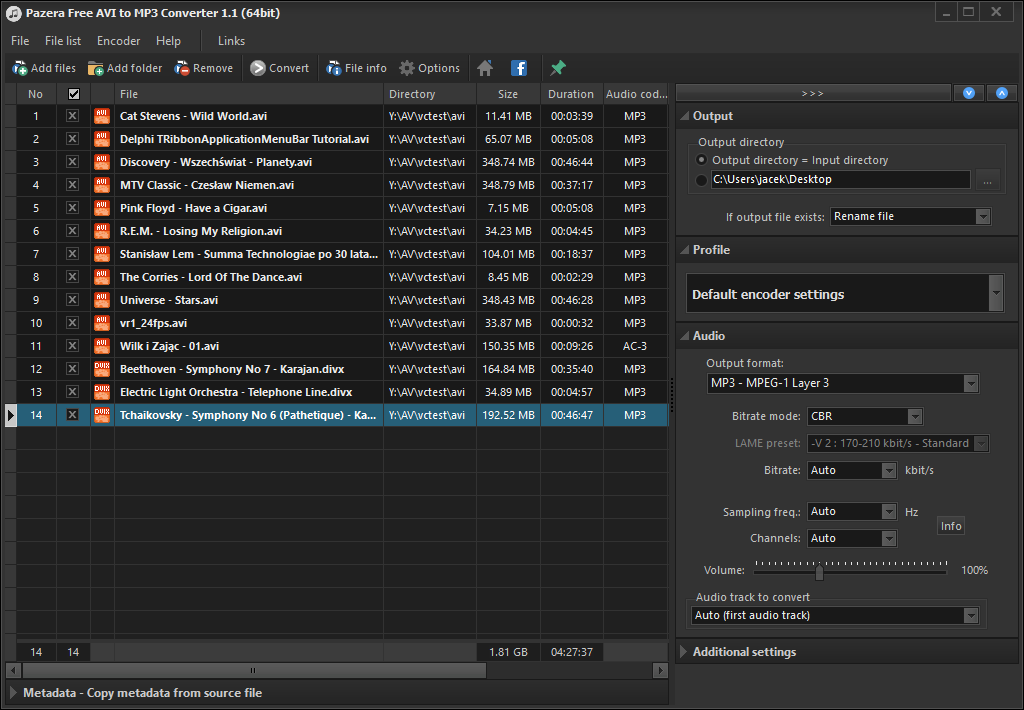Click DIVX icon of Tchaikovsky Symphony row
1024x710 pixels.
click(102, 415)
